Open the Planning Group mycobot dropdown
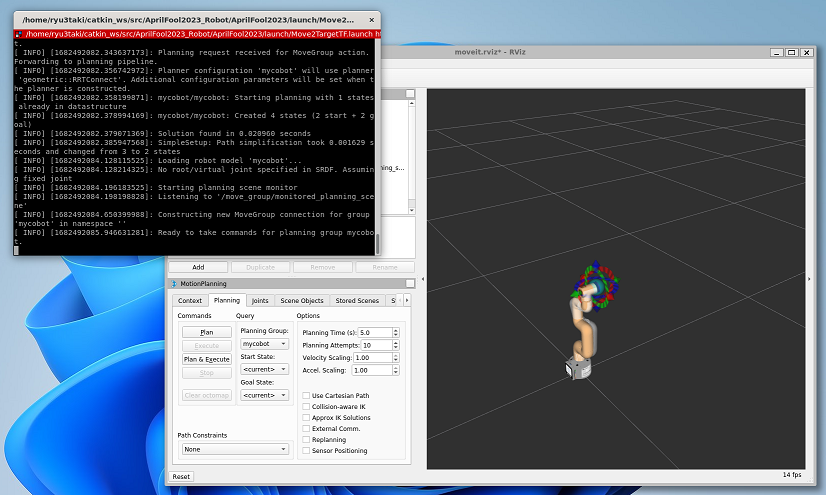The width and height of the screenshot is (826, 495). pyautogui.click(x=264, y=344)
